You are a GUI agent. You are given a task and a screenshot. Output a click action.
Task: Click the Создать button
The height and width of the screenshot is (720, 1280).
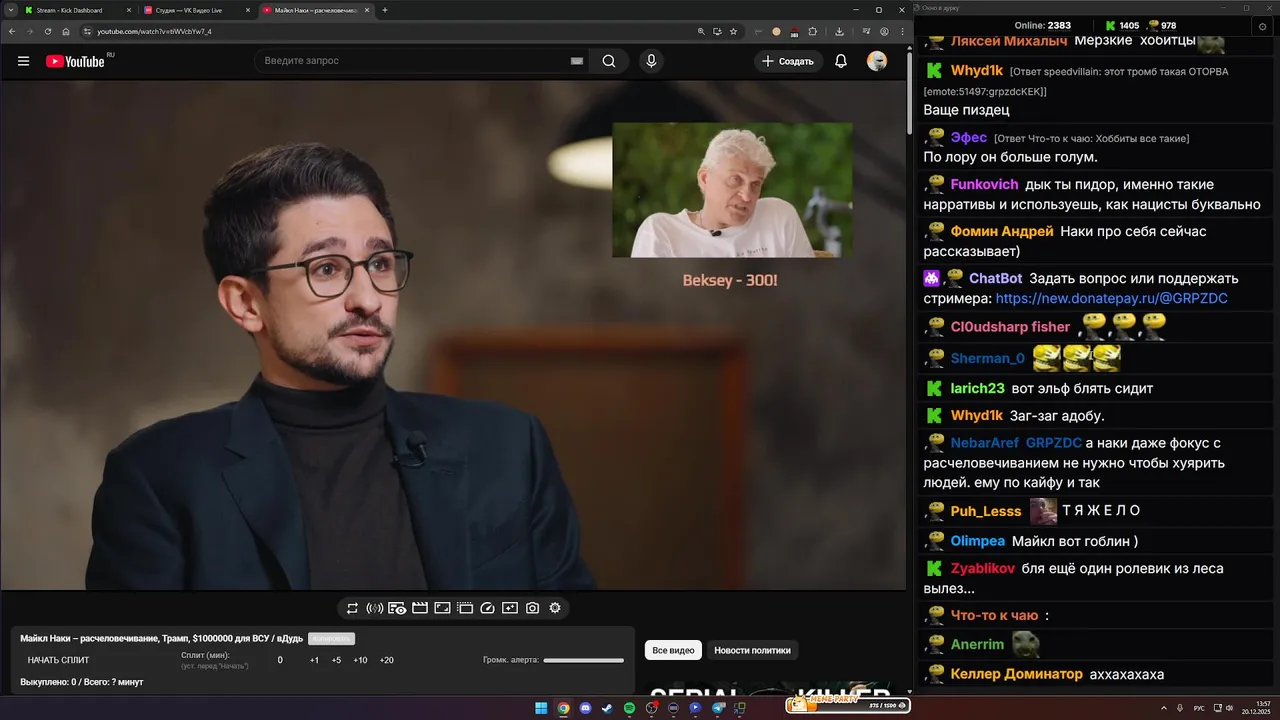point(788,61)
